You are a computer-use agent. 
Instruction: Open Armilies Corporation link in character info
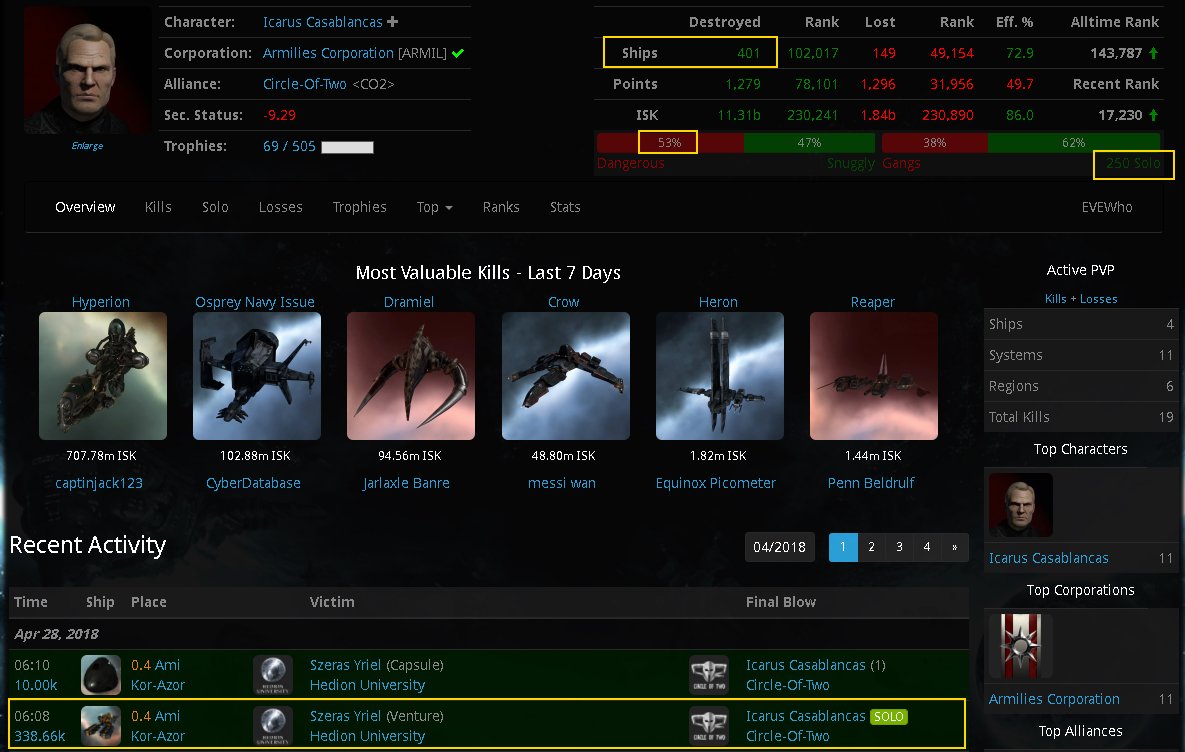coord(328,53)
